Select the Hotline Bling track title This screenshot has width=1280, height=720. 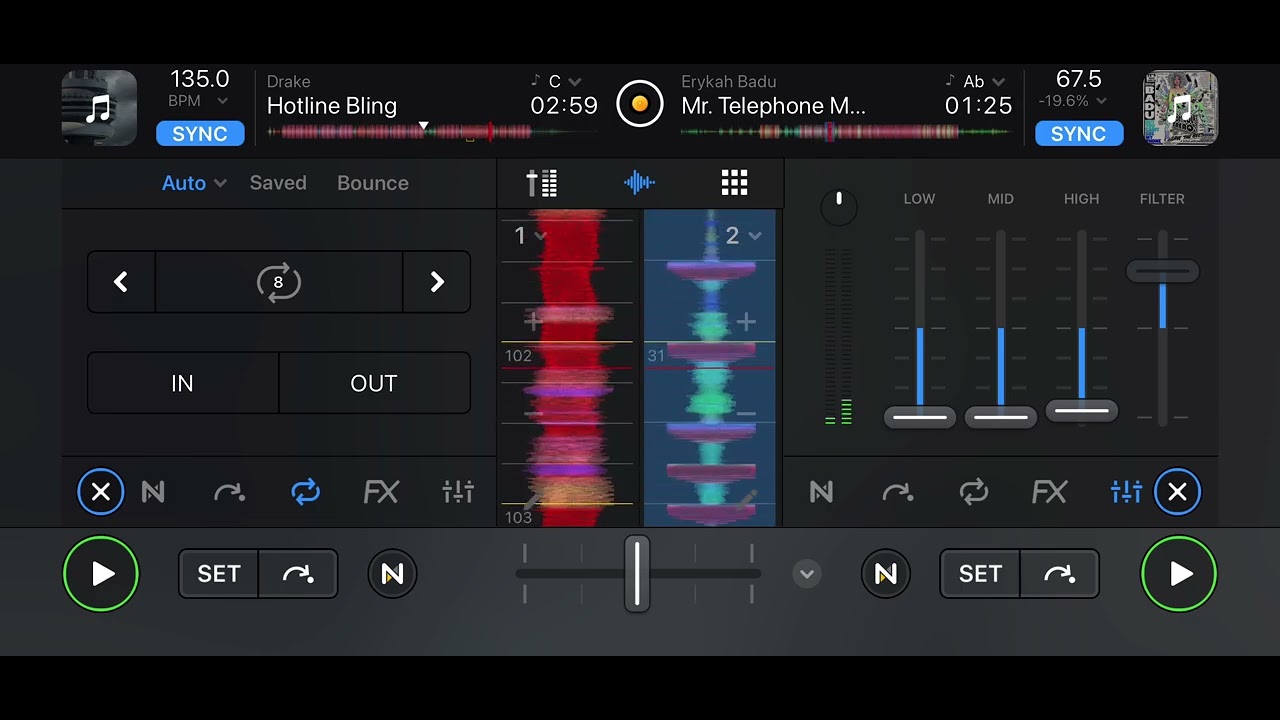pyautogui.click(x=332, y=106)
